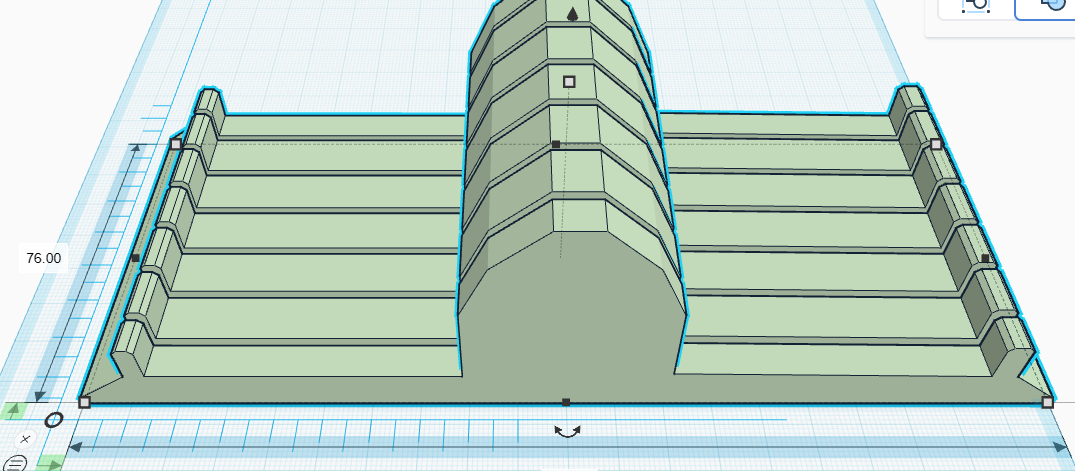
Task: Click the front-left white corner resize handle
Action: pos(84,402)
